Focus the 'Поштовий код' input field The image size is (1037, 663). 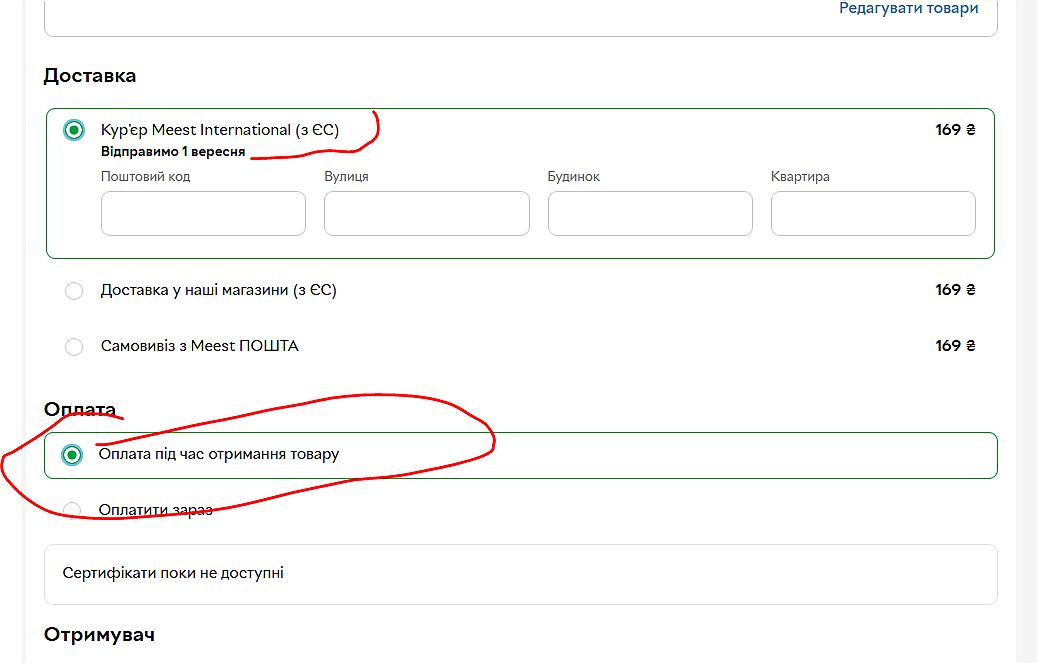pos(203,214)
